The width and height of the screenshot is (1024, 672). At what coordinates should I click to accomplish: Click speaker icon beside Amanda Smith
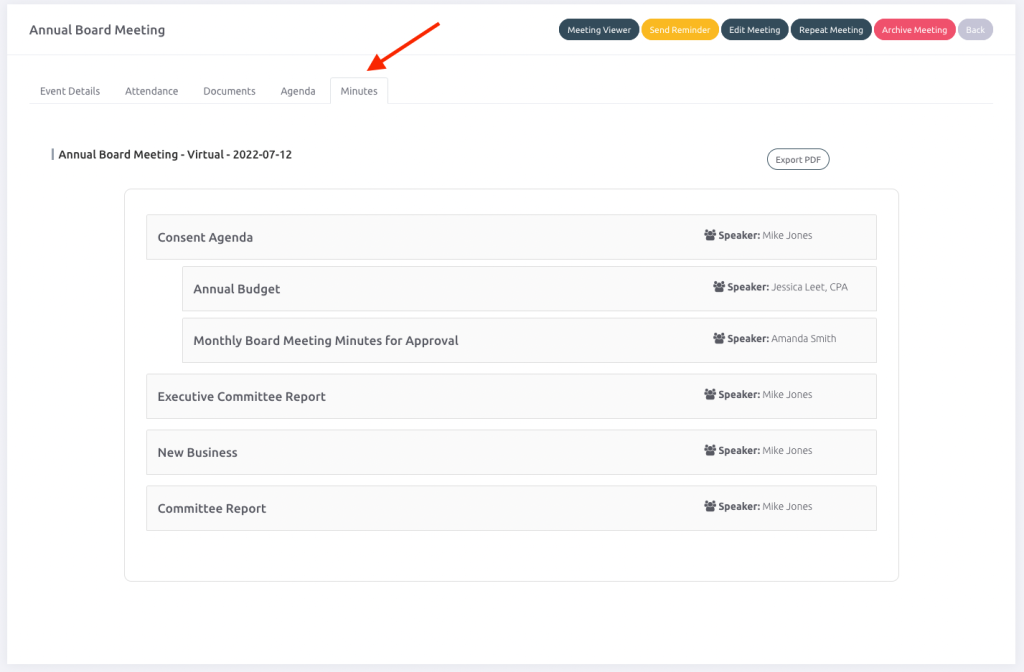tap(719, 339)
